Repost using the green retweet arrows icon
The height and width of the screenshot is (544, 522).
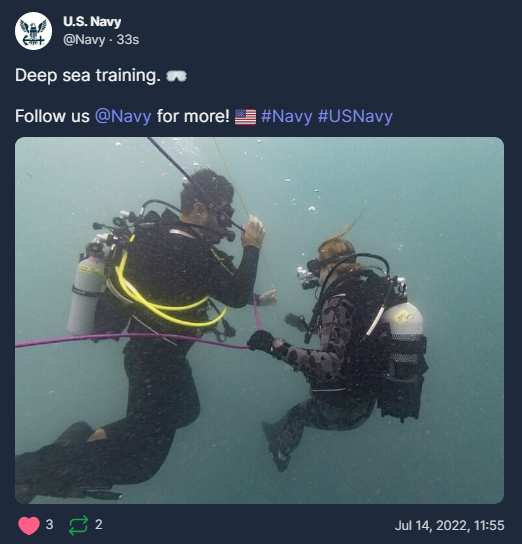click(78, 525)
